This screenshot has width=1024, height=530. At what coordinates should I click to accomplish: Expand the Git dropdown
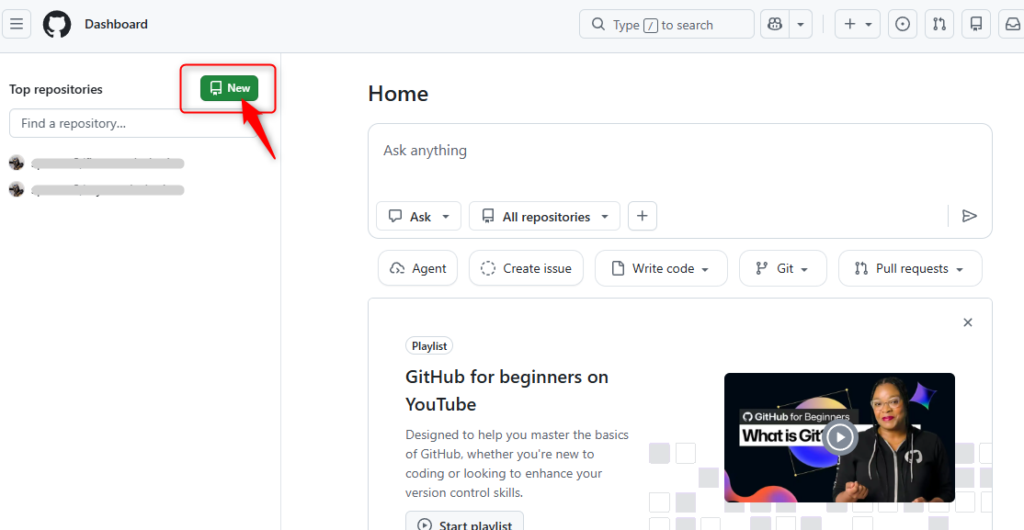coord(783,268)
